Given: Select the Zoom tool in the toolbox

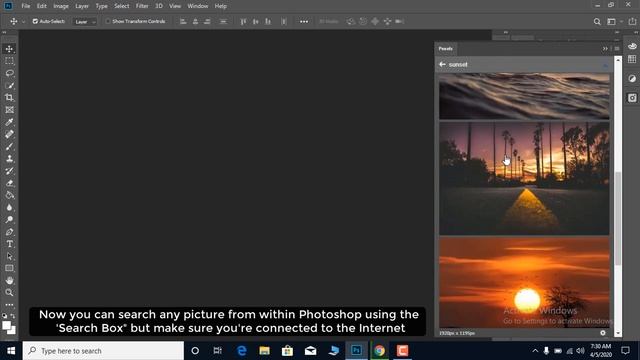Looking at the screenshot, I should pyautogui.click(x=9, y=293).
